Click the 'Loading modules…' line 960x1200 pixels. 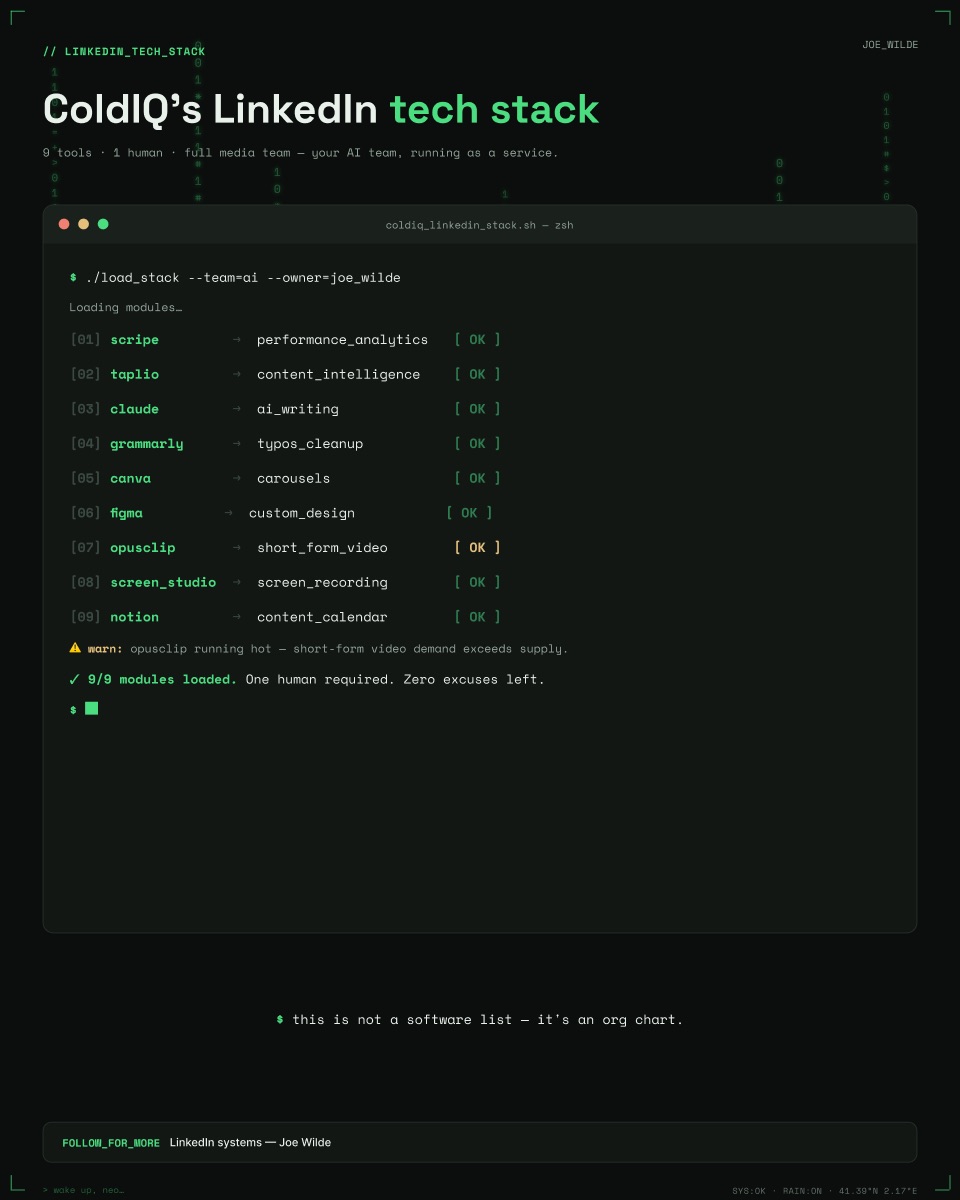(x=126, y=308)
